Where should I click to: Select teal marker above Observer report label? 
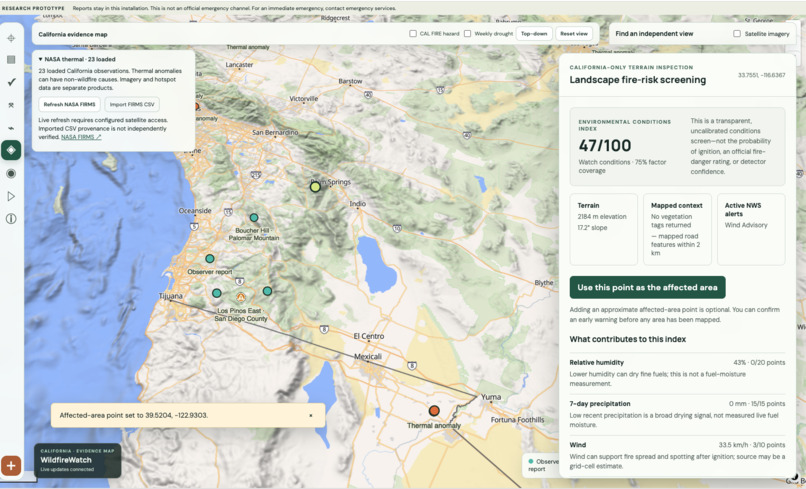click(x=210, y=259)
